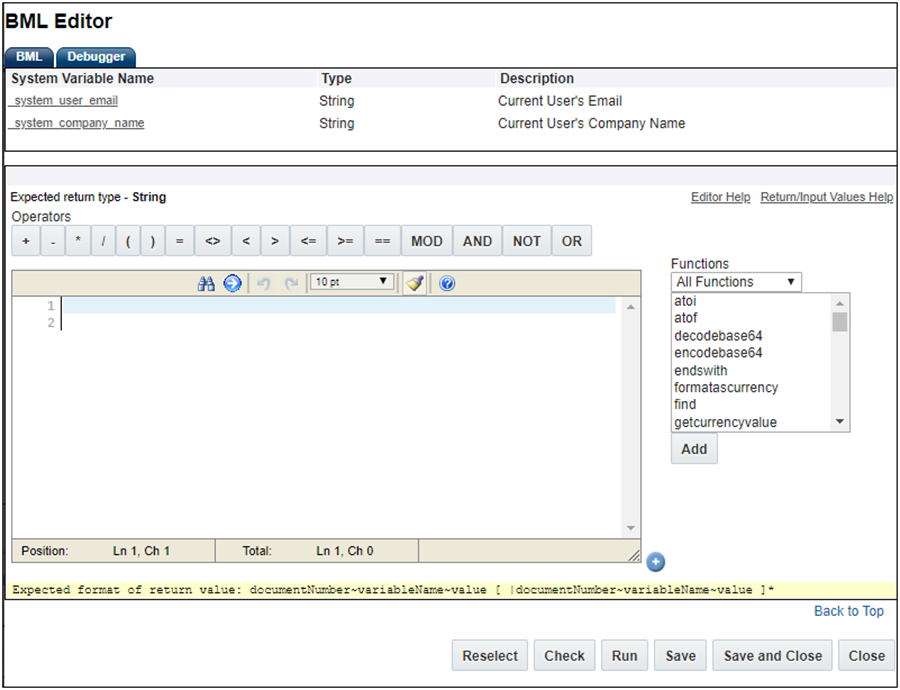Insert the <= operator
The image size is (900, 690).
click(x=308, y=241)
